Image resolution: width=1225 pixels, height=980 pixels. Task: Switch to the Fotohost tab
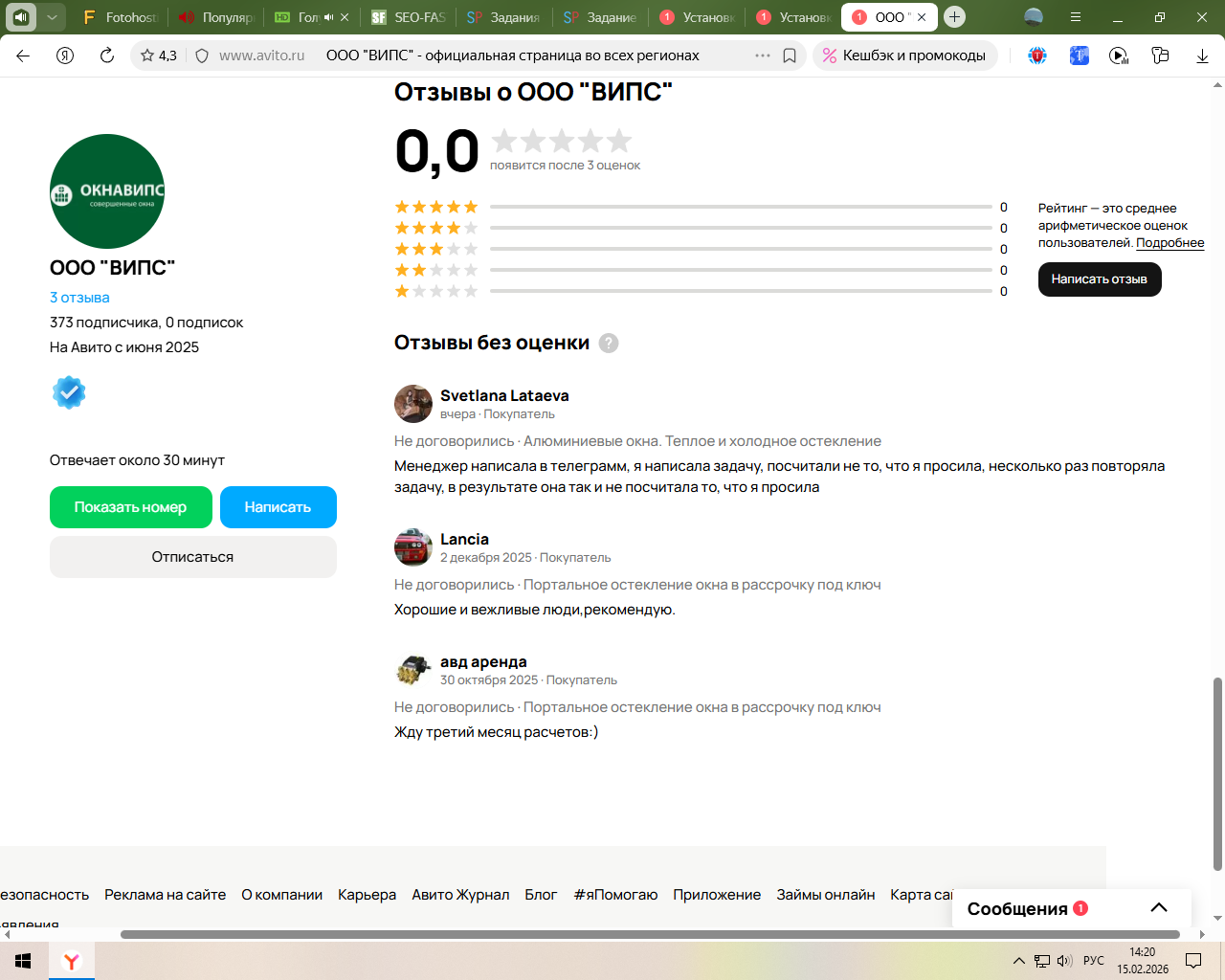(x=120, y=17)
